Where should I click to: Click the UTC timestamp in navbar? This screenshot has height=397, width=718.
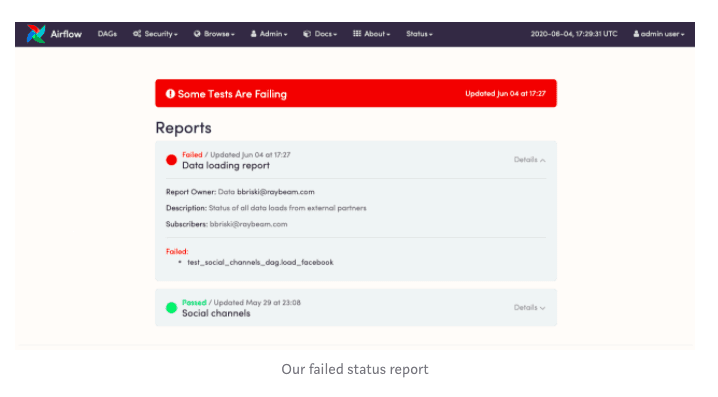point(574,34)
